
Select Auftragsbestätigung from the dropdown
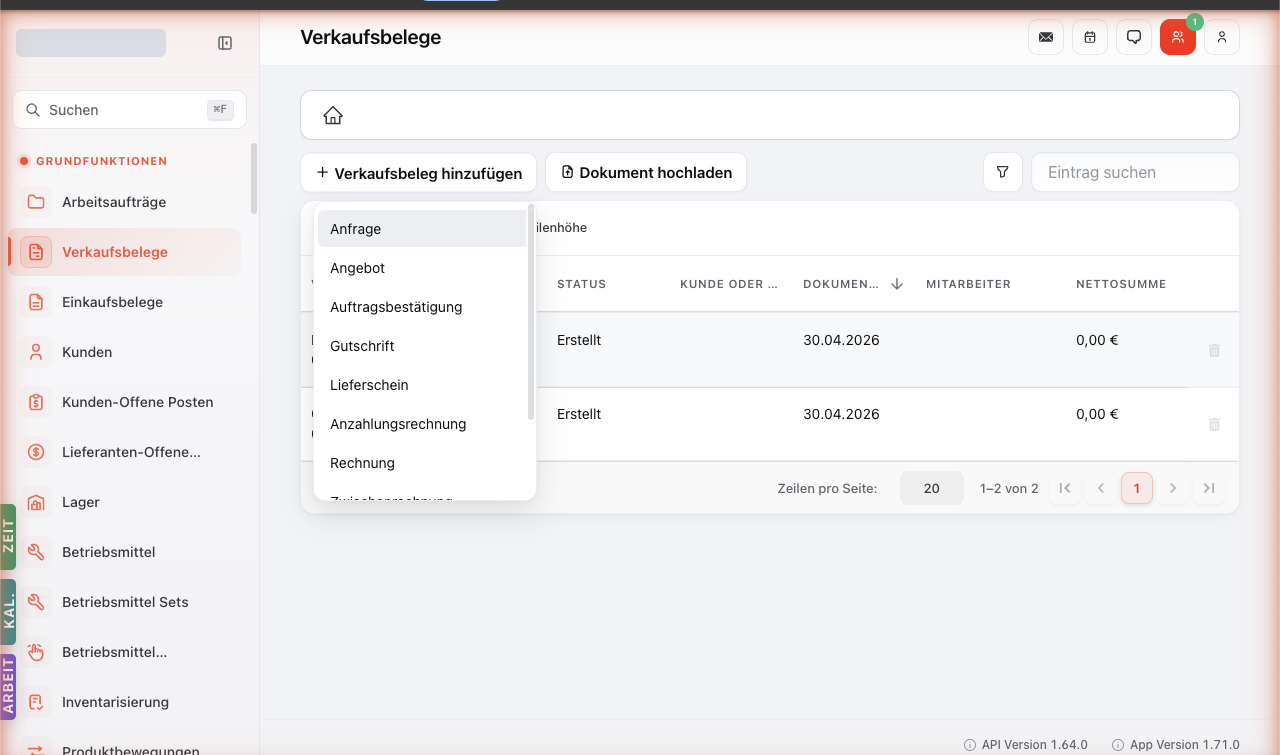coord(422,307)
